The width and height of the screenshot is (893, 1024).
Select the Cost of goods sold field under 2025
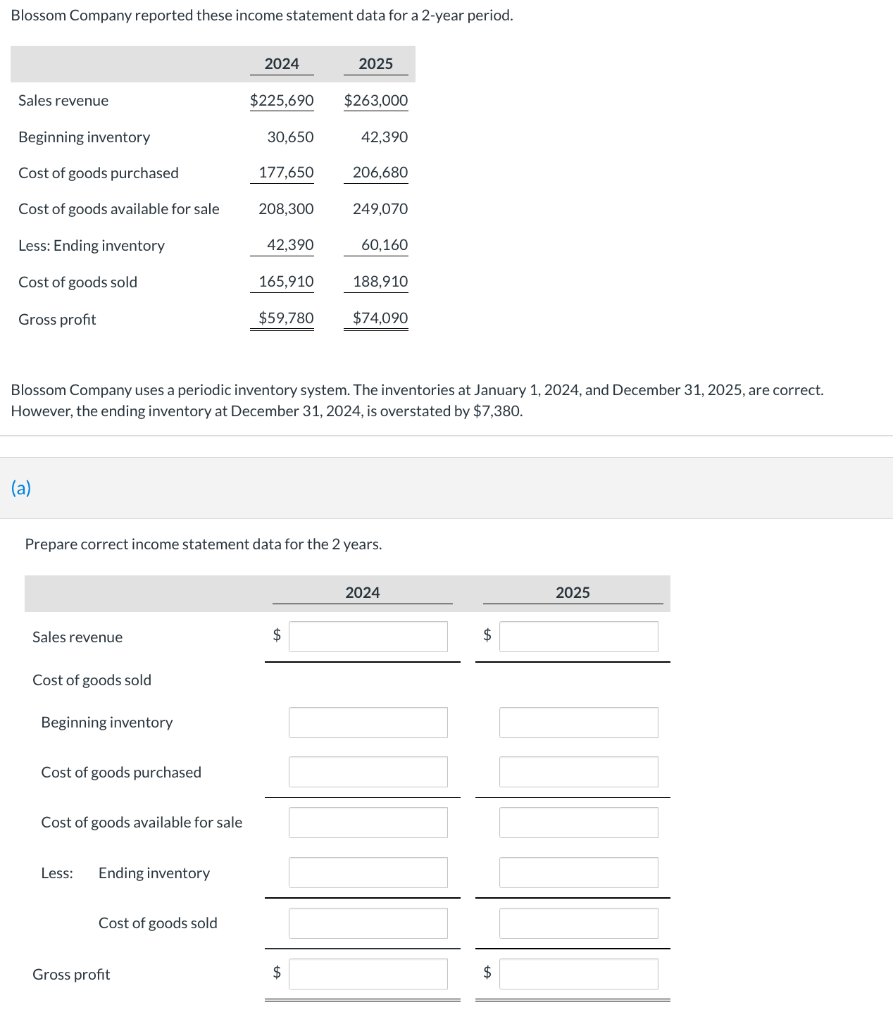578,923
